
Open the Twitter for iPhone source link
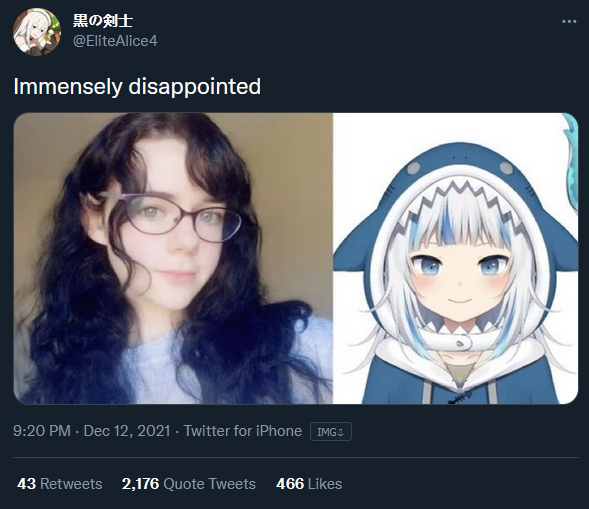point(243,431)
